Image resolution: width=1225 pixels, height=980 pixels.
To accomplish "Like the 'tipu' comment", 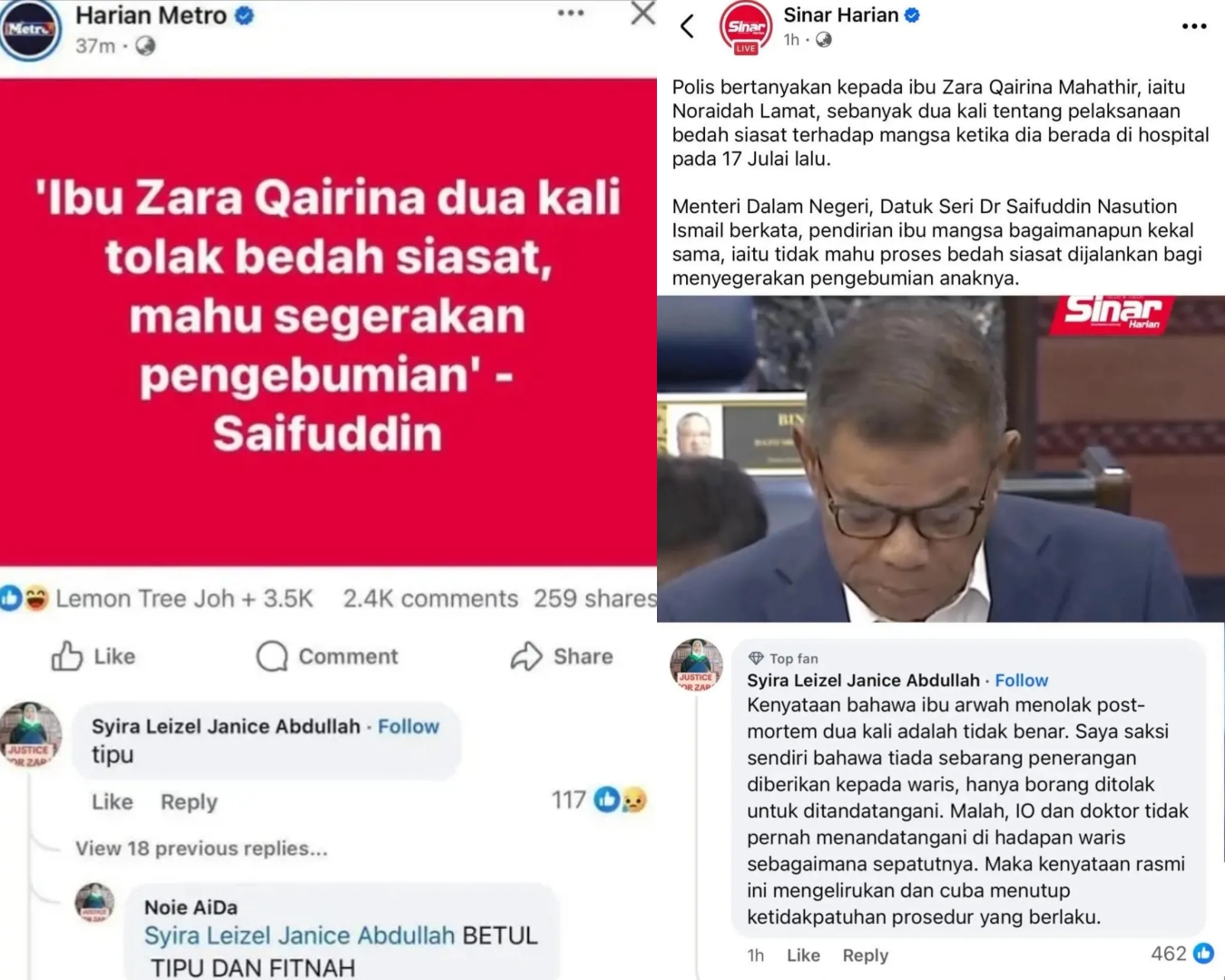I will pos(113,802).
